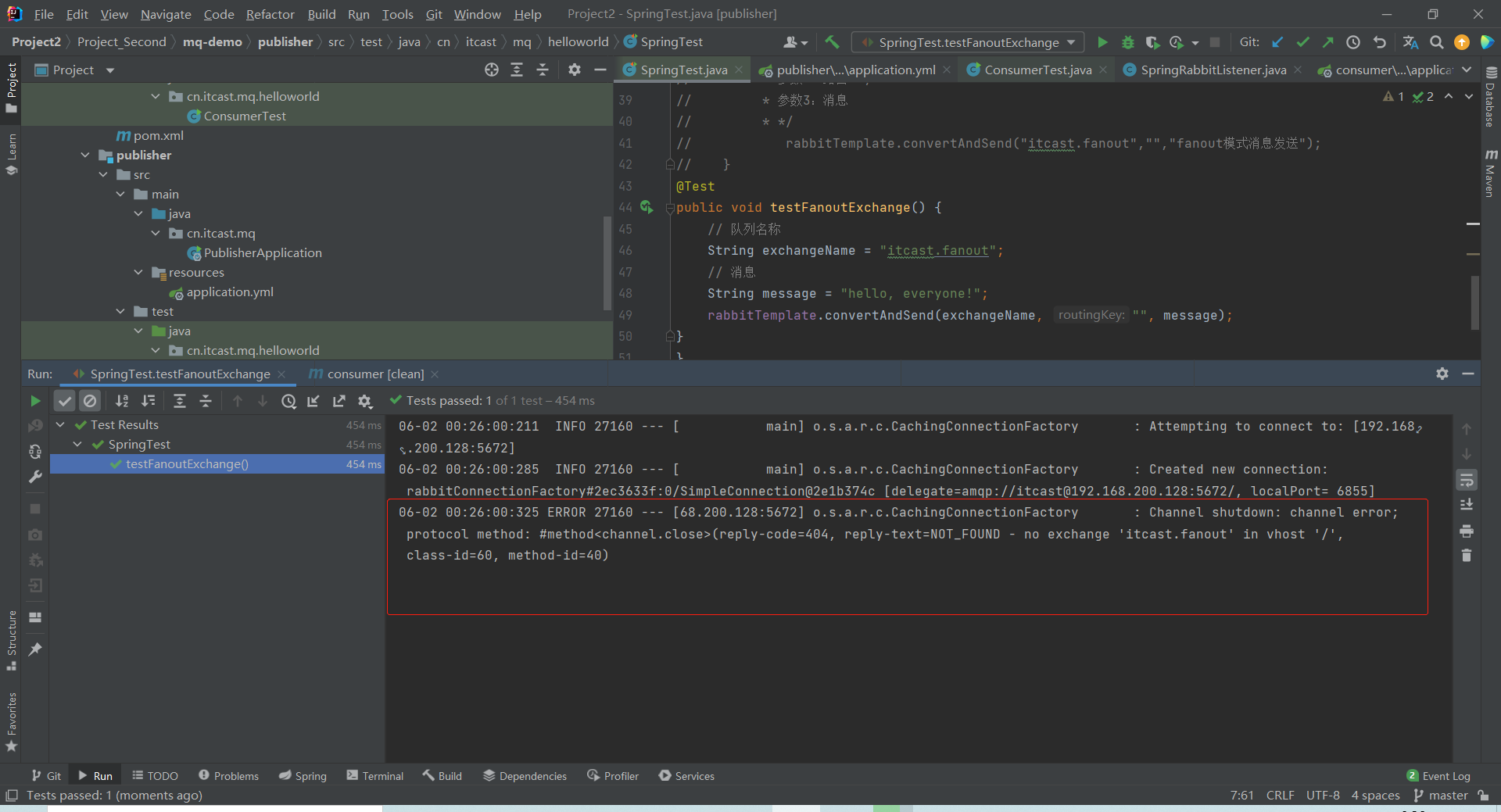Open the Navigate menu
The height and width of the screenshot is (812, 1501).
point(166,14)
